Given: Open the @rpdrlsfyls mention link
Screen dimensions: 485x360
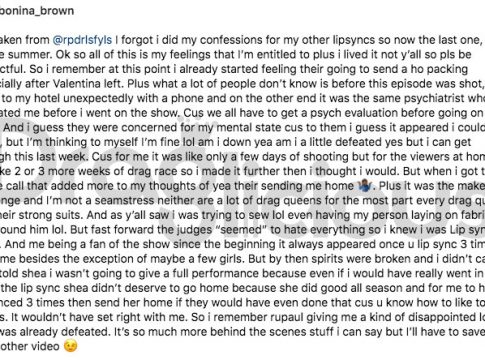Looking at the screenshot, I should pyautogui.click(x=82, y=40).
